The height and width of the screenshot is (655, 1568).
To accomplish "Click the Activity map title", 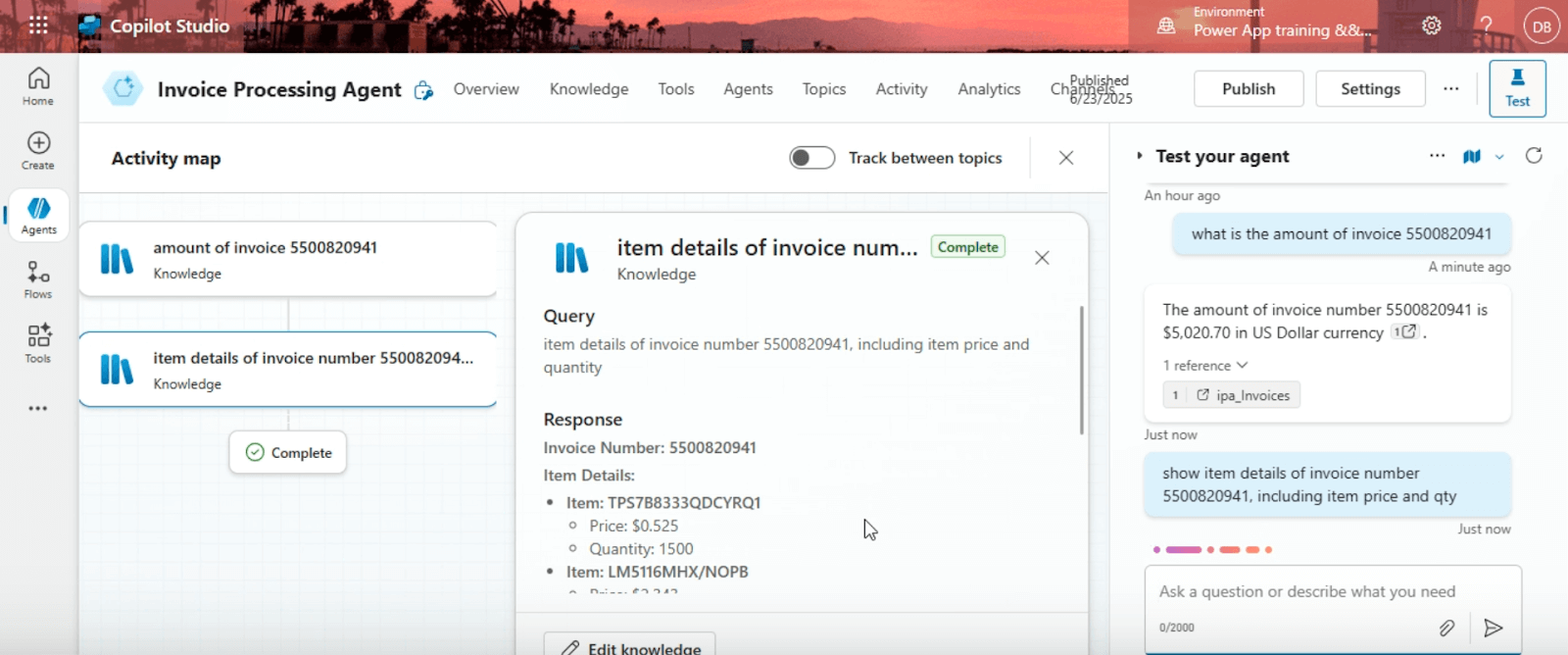I will (166, 158).
